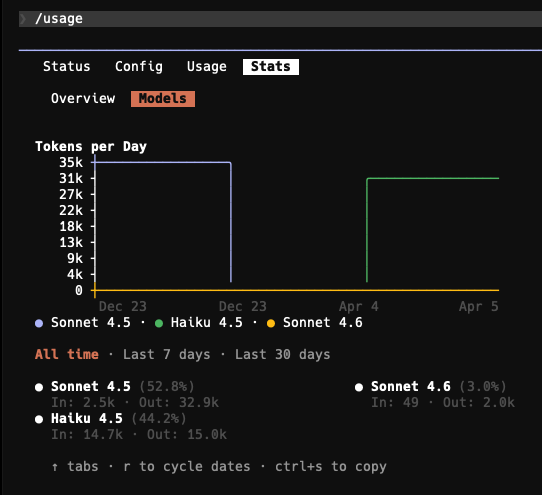Click the Sonnet 4.5 (52.8%) stats heading
The image size is (542, 495).
click(123, 386)
